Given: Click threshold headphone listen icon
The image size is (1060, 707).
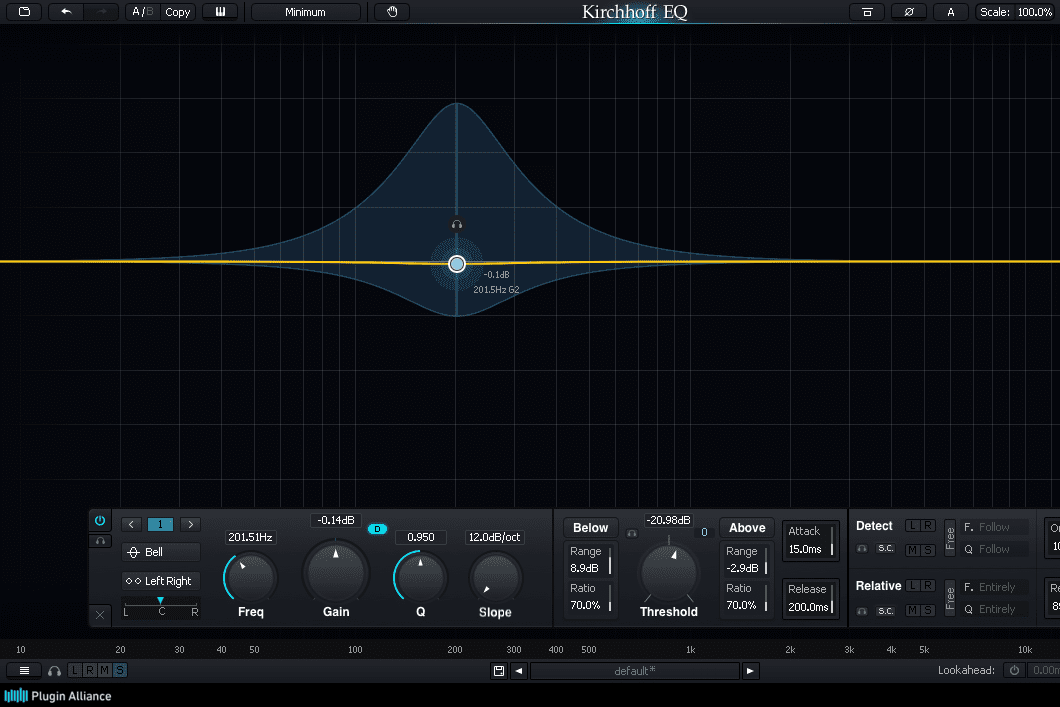Looking at the screenshot, I should pos(631,533).
